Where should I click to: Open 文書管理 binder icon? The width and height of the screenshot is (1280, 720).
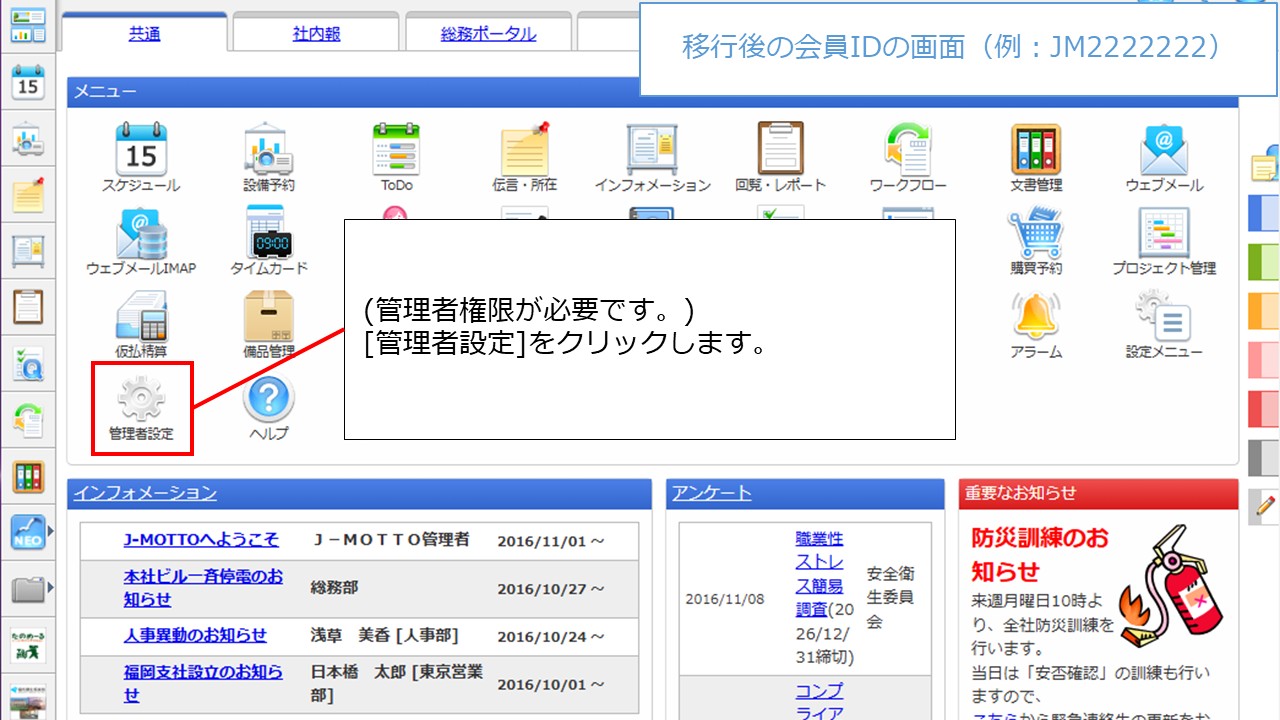(x=1035, y=151)
